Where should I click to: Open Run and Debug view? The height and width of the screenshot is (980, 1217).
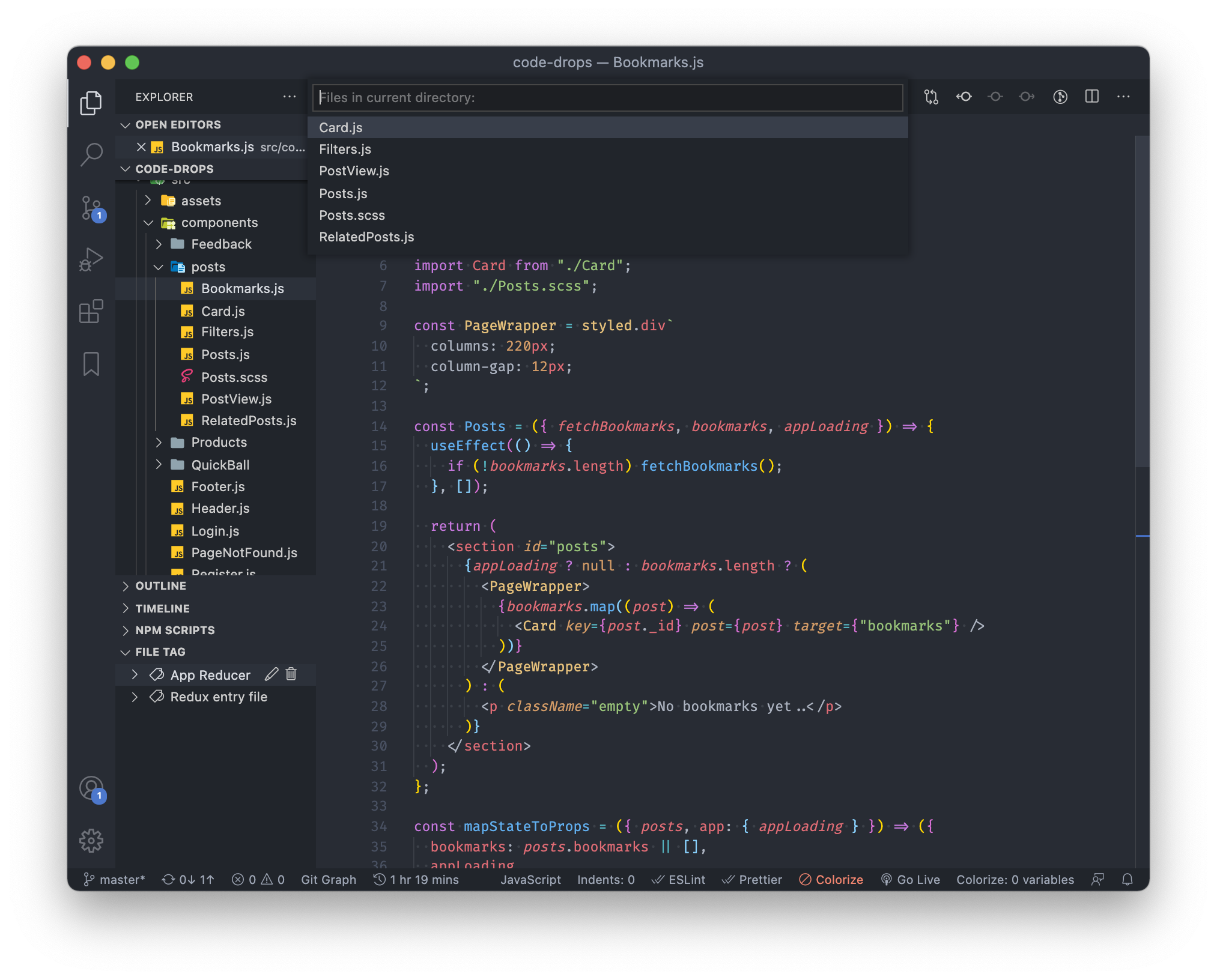click(91, 259)
